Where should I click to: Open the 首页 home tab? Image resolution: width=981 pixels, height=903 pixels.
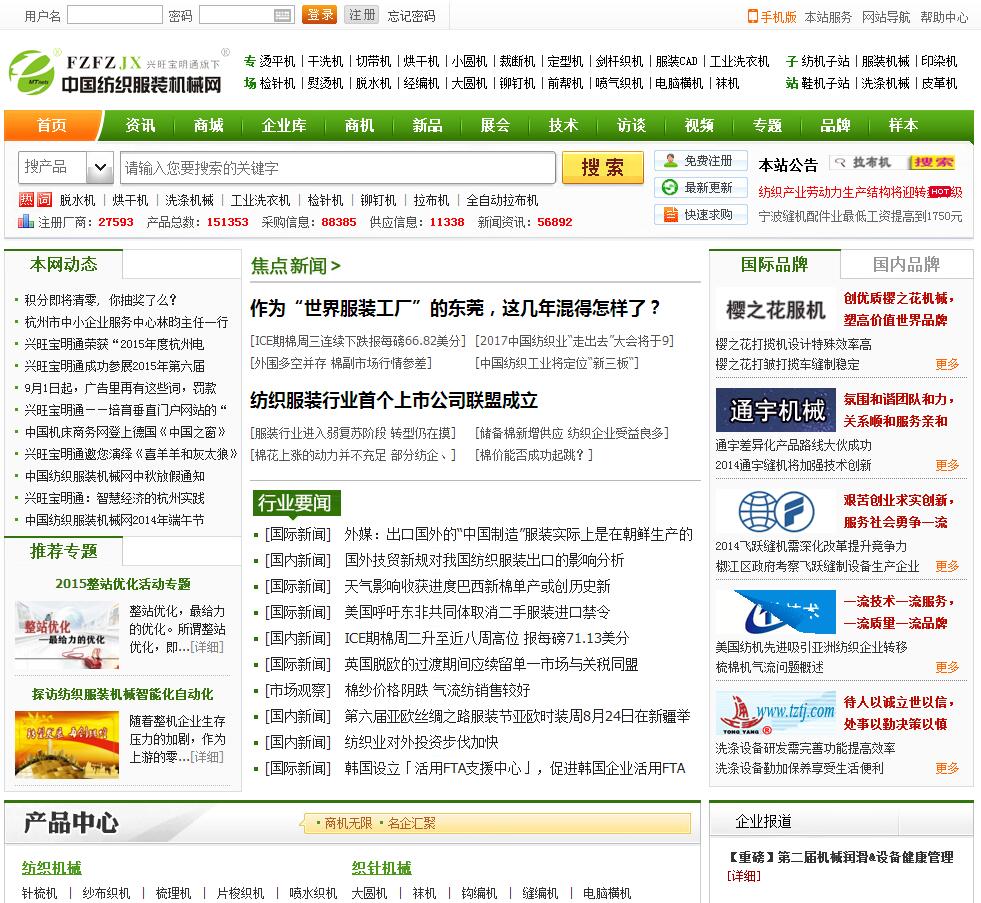pos(51,125)
